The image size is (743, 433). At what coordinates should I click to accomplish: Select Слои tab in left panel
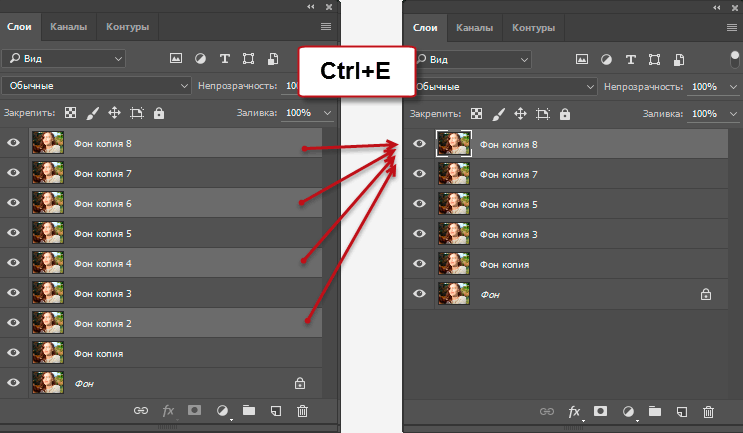click(x=19, y=27)
